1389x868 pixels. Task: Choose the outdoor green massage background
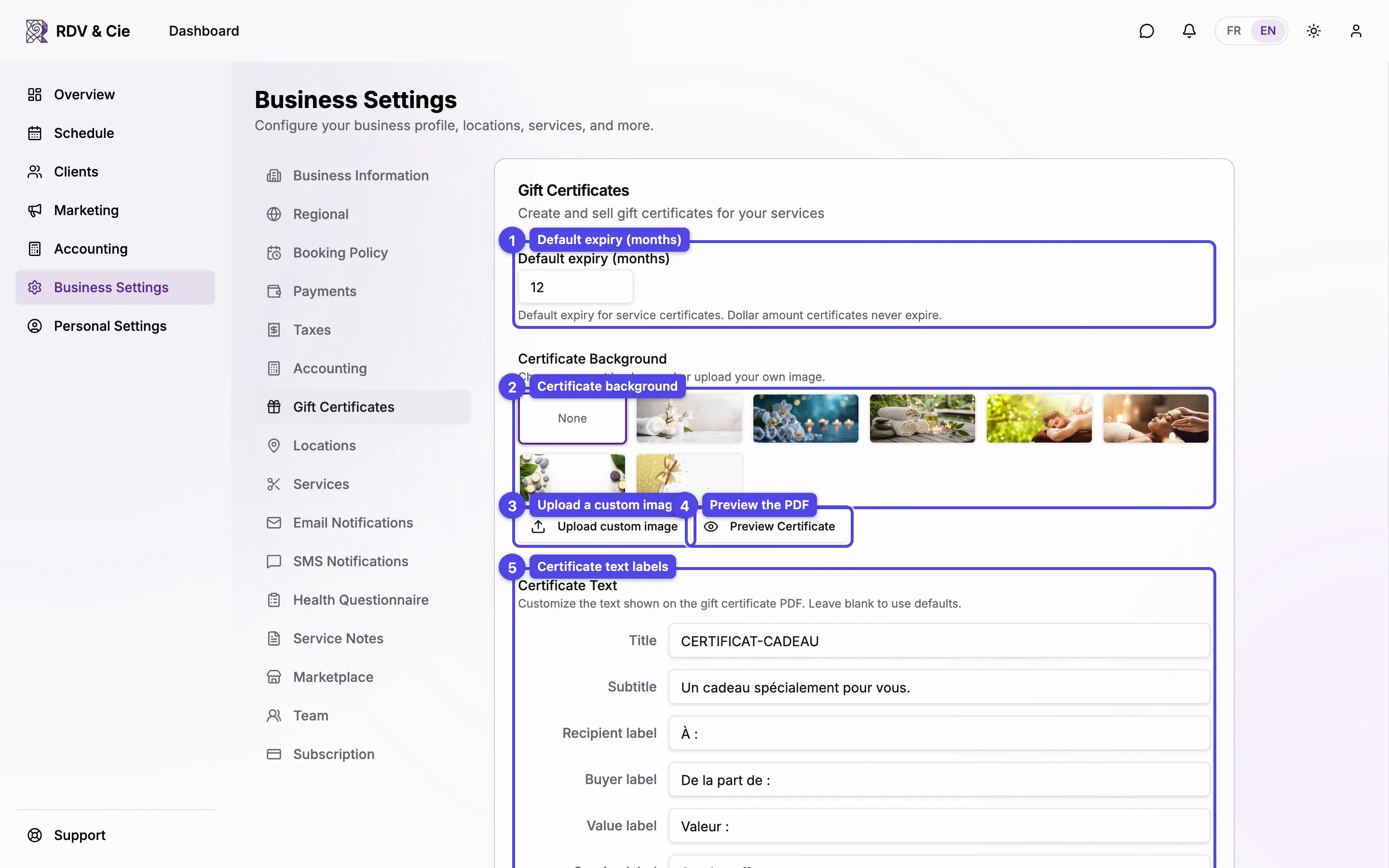point(1039,419)
